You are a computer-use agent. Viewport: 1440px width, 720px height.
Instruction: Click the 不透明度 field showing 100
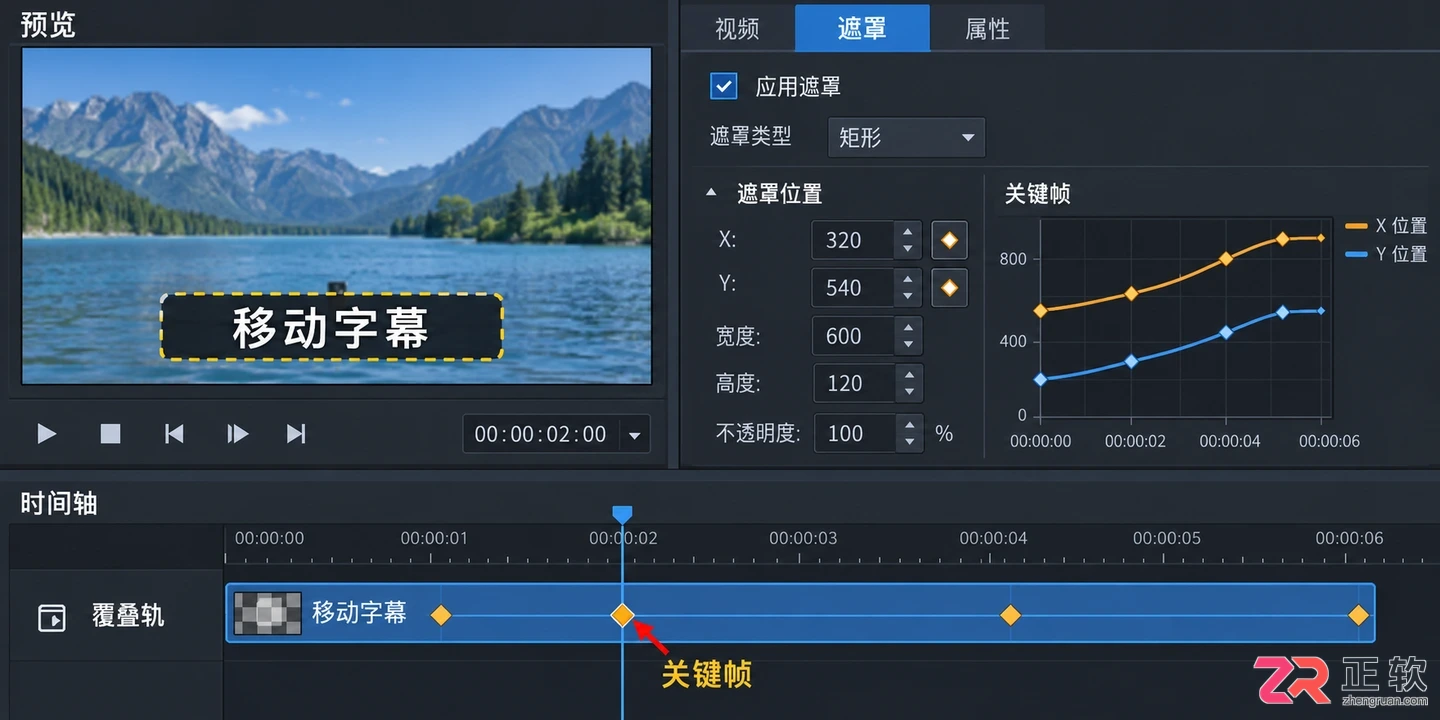click(855, 433)
